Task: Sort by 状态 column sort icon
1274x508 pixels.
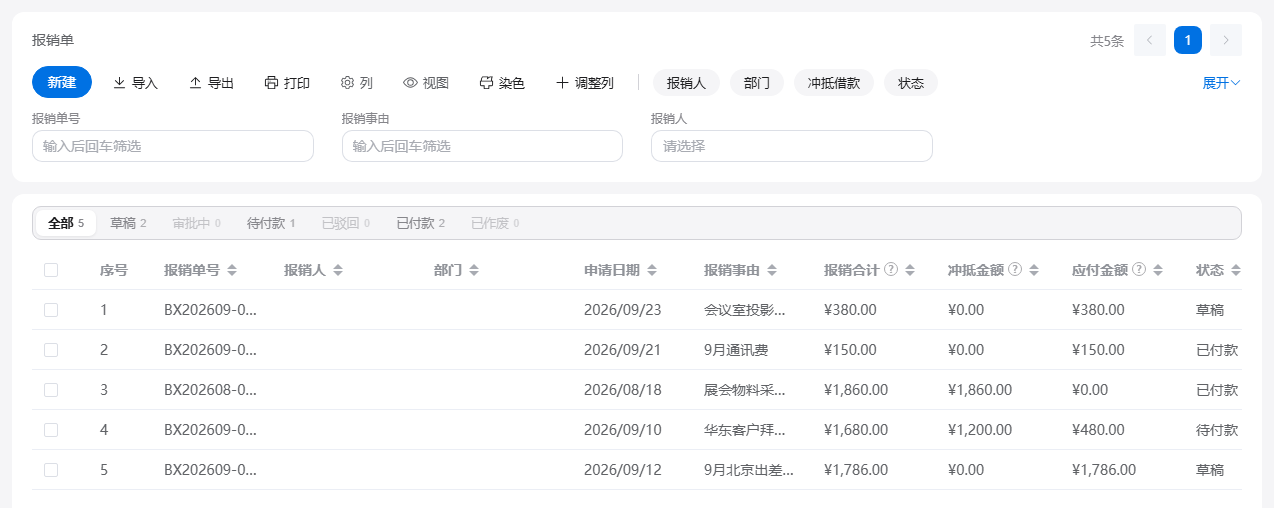Action: pyautogui.click(x=1236, y=270)
